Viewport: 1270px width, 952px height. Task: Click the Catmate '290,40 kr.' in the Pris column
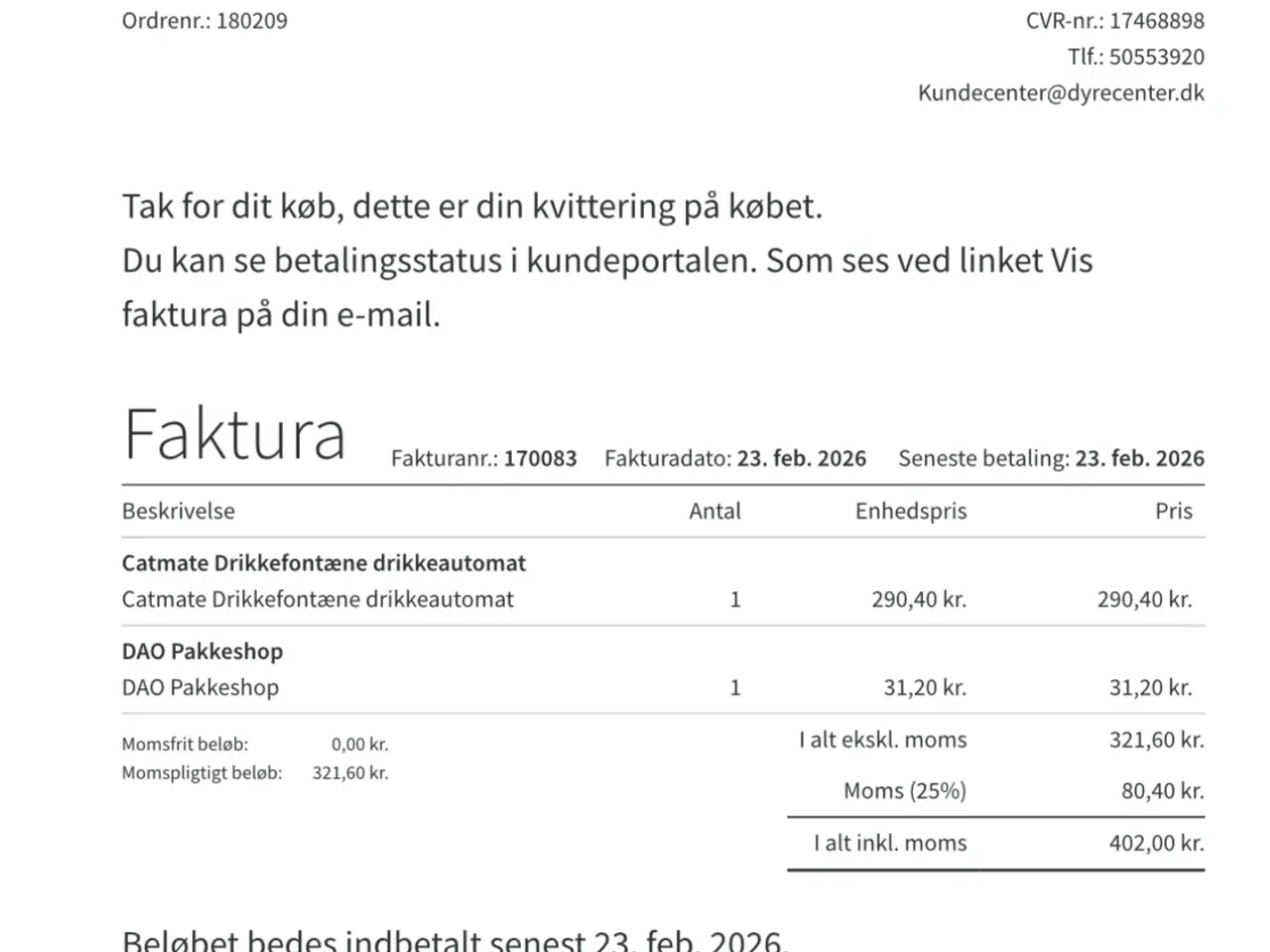pos(1144,599)
